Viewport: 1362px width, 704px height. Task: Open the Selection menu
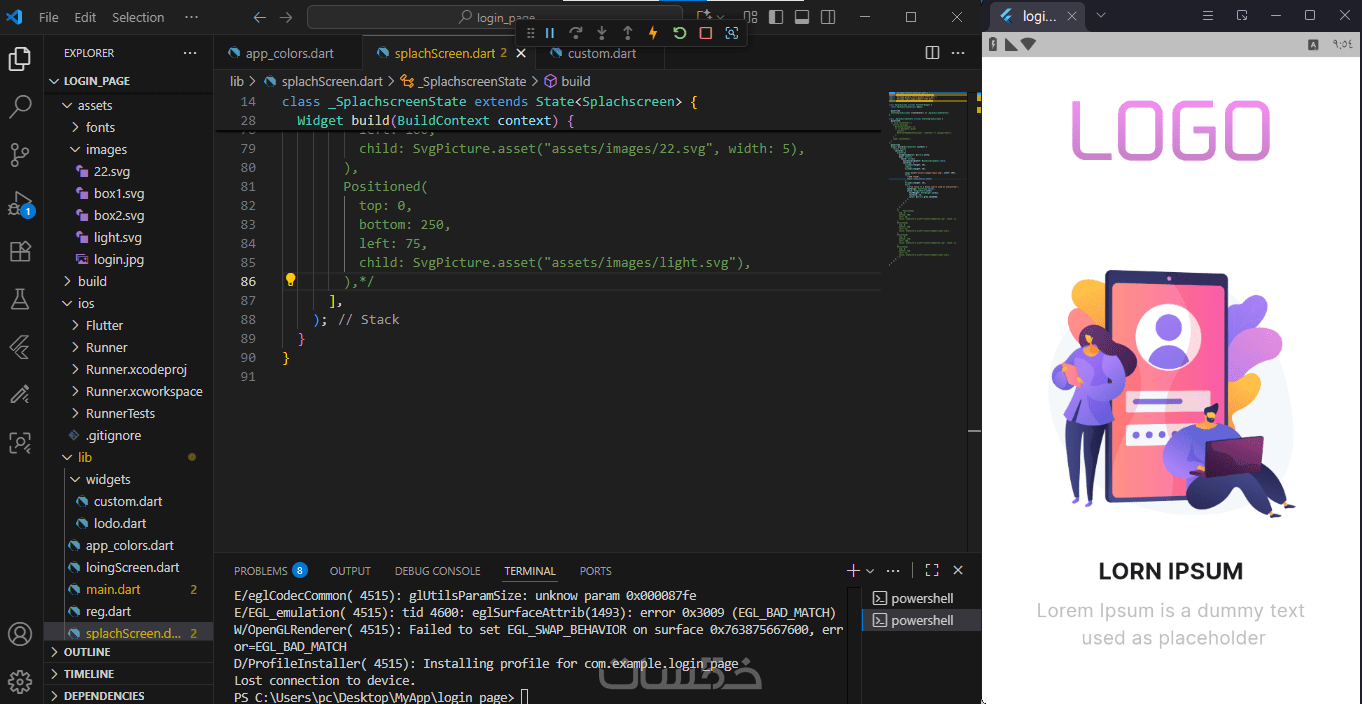coord(138,17)
